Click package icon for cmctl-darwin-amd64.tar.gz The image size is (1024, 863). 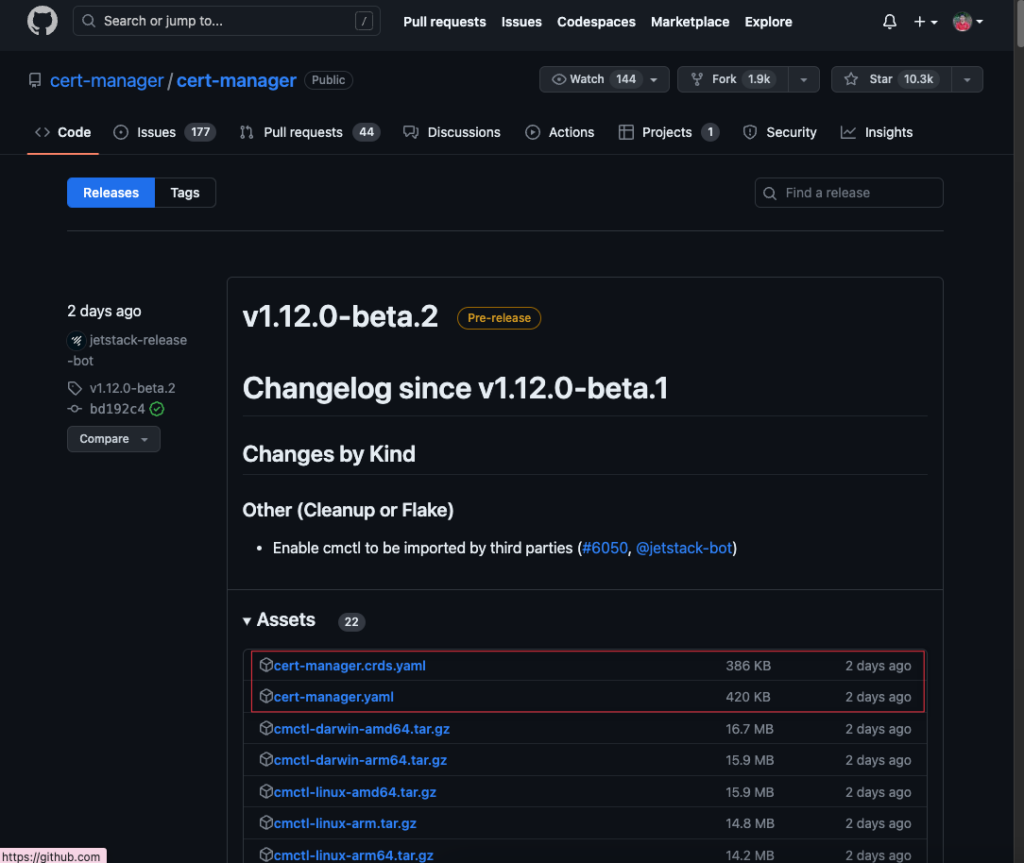tap(266, 728)
